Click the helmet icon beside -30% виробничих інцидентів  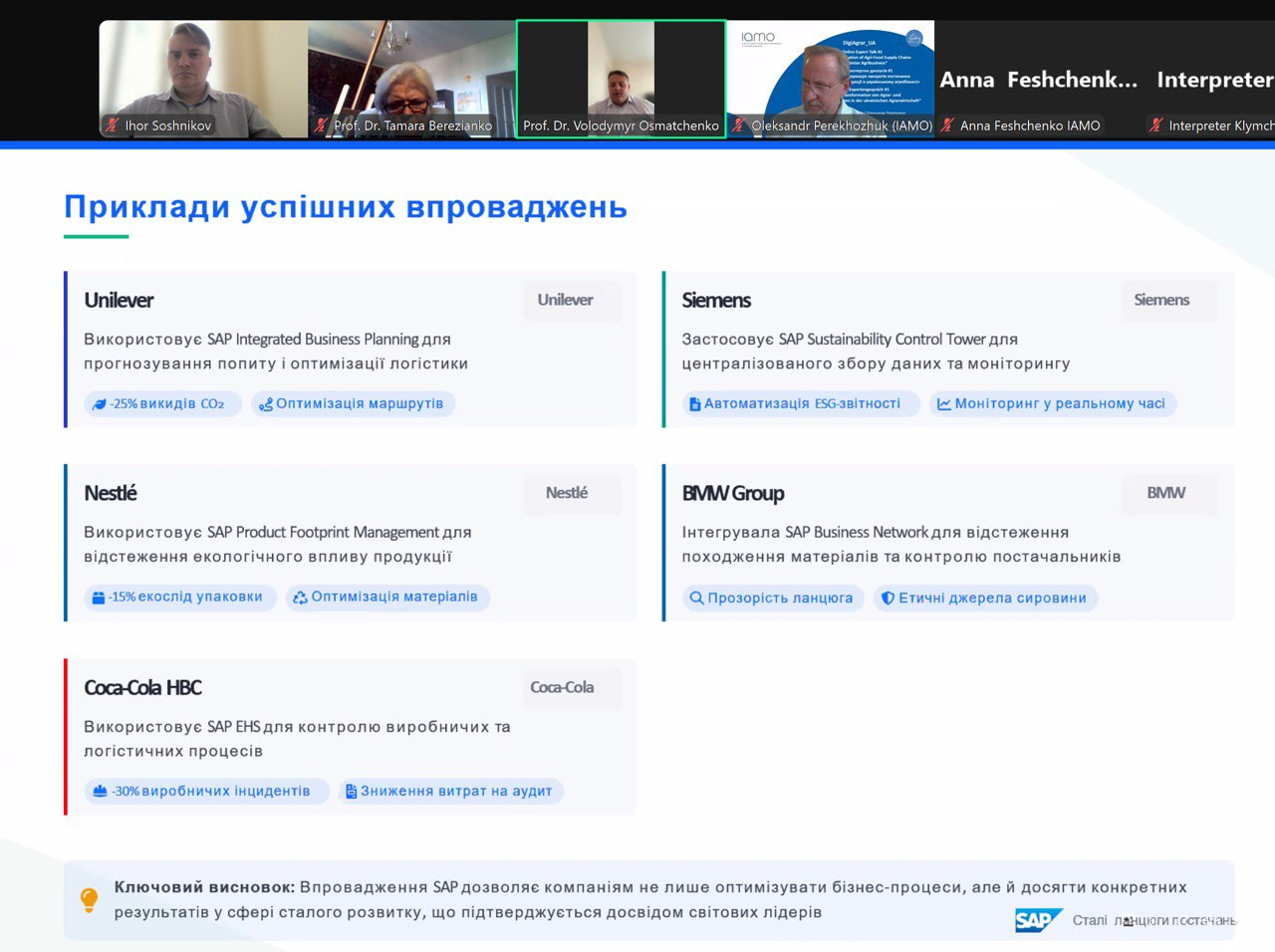(x=100, y=792)
